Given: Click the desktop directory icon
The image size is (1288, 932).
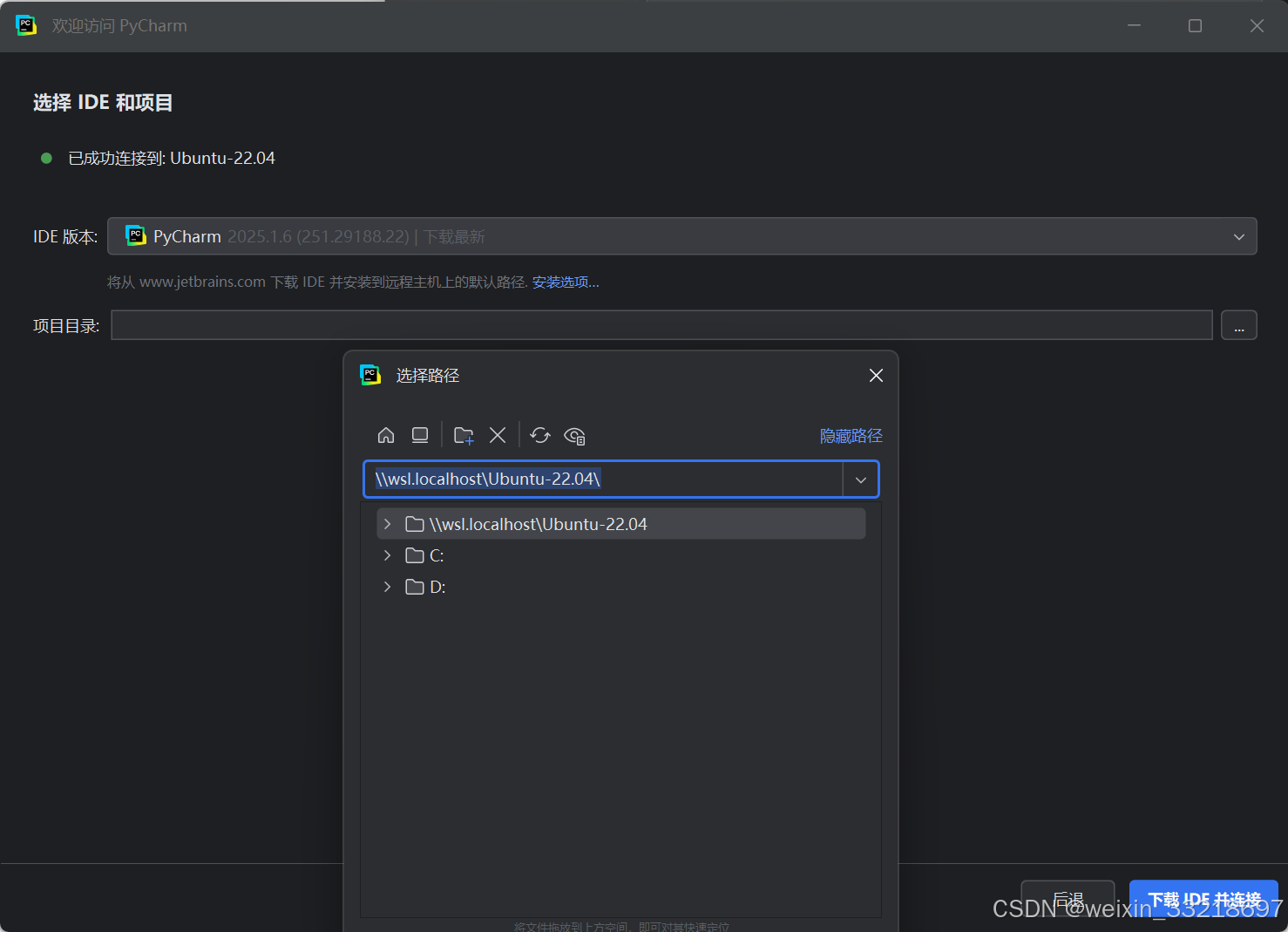Looking at the screenshot, I should [420, 435].
